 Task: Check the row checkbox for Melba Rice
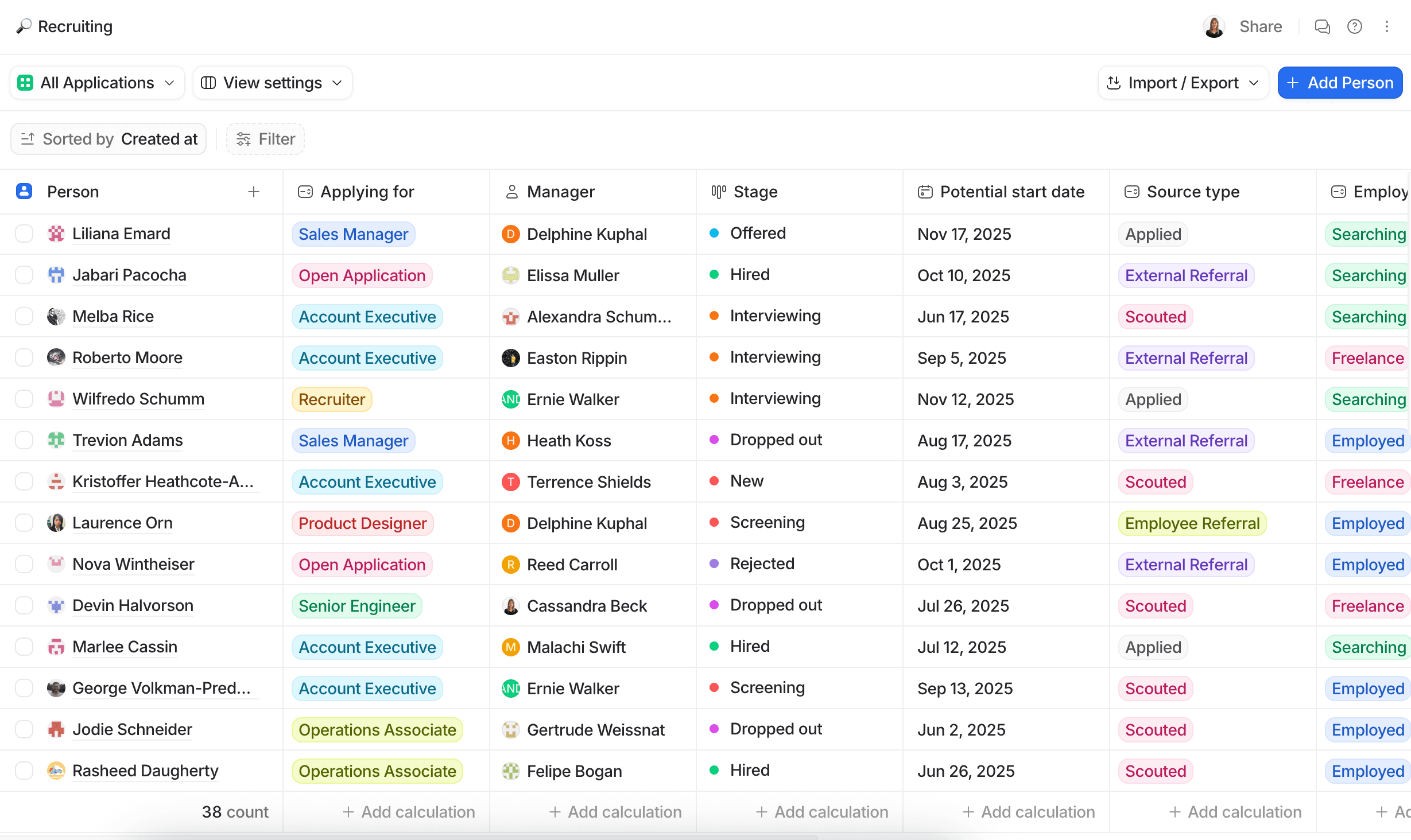tap(24, 316)
